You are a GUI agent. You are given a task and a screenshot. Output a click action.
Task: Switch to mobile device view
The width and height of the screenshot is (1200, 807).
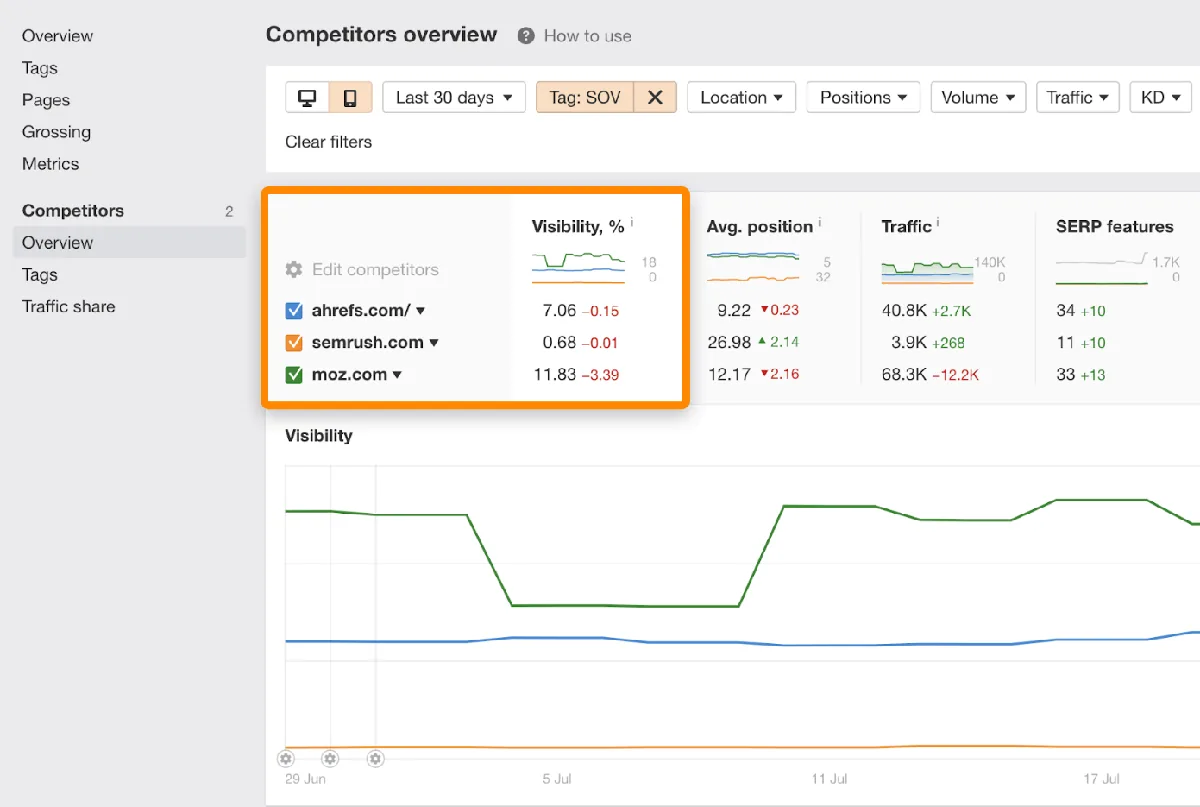(x=350, y=97)
